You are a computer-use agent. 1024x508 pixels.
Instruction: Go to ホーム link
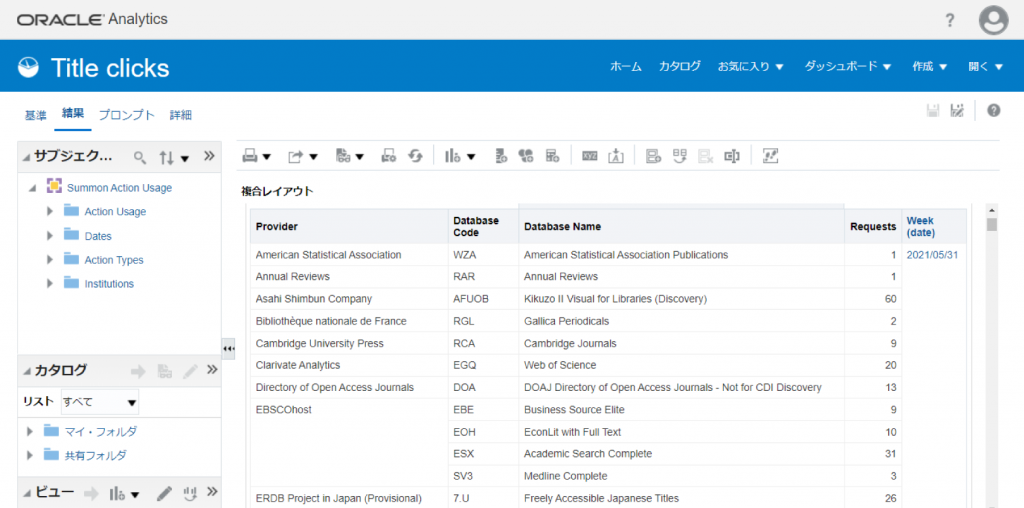tap(626, 67)
